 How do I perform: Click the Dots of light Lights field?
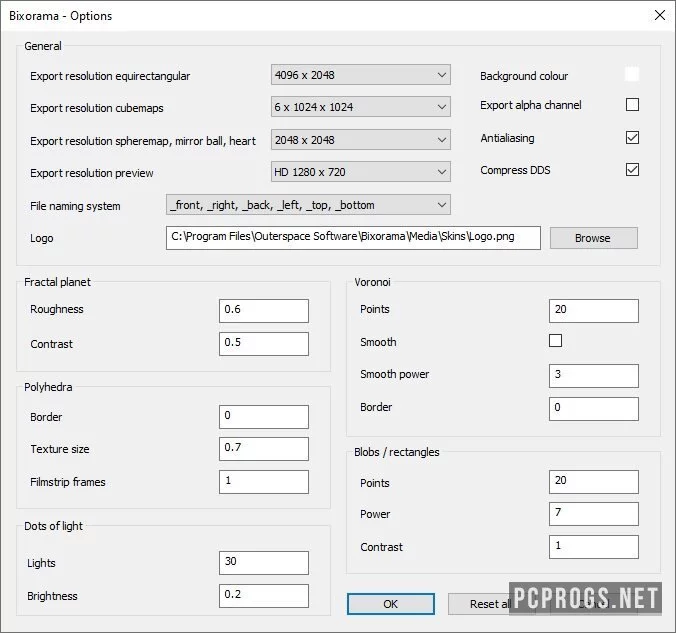point(264,563)
